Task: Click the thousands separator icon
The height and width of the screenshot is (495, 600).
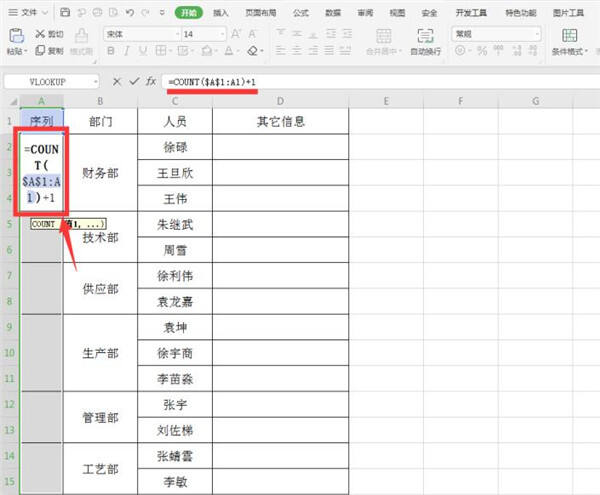Action: (498, 50)
